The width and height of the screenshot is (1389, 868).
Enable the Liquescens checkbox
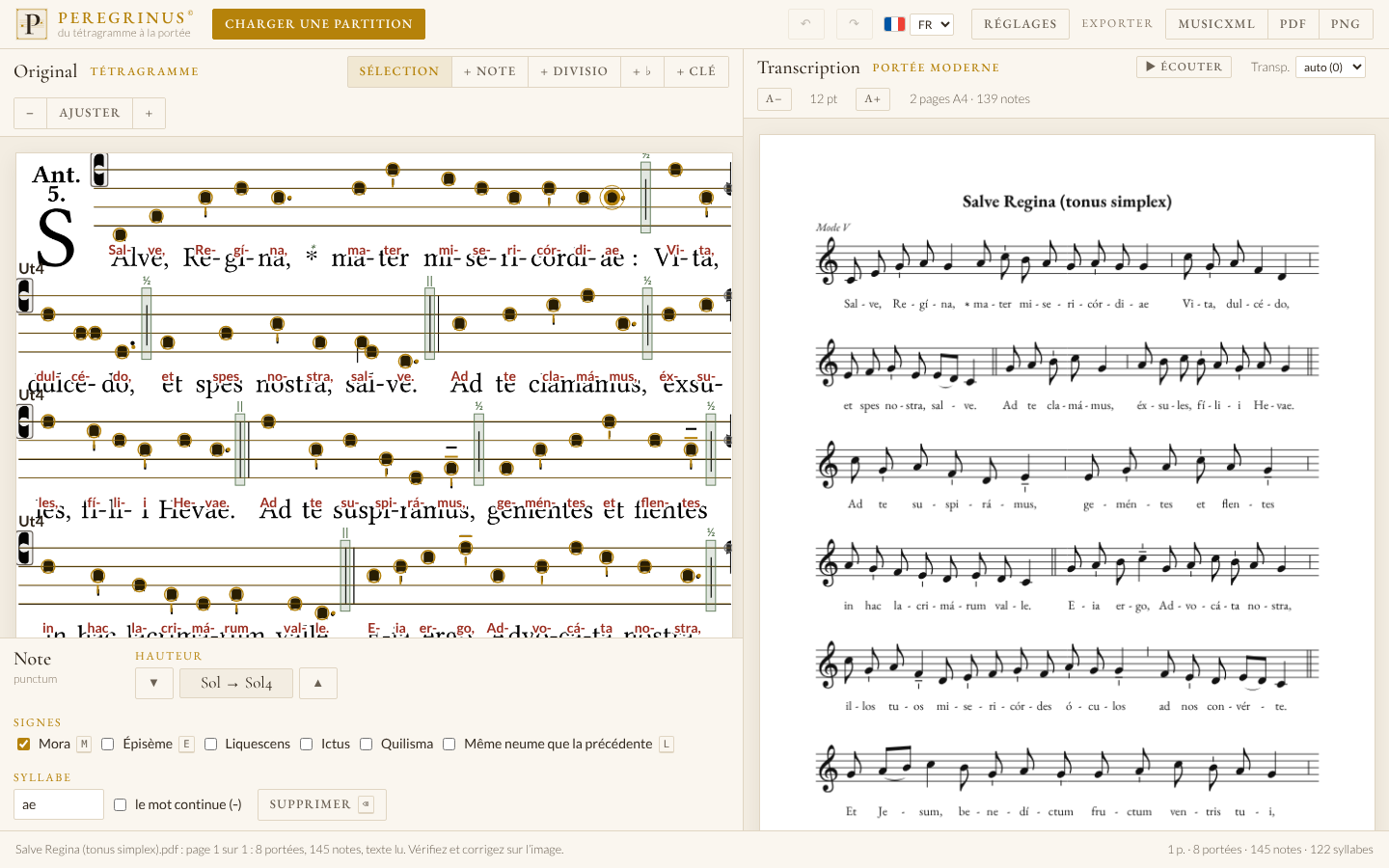click(210, 744)
